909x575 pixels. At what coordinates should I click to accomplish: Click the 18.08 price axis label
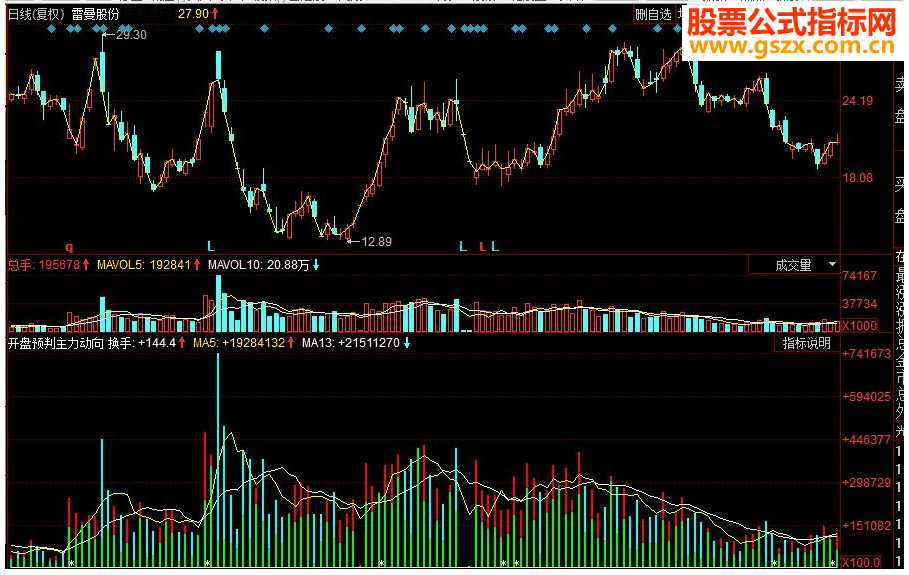coord(857,178)
